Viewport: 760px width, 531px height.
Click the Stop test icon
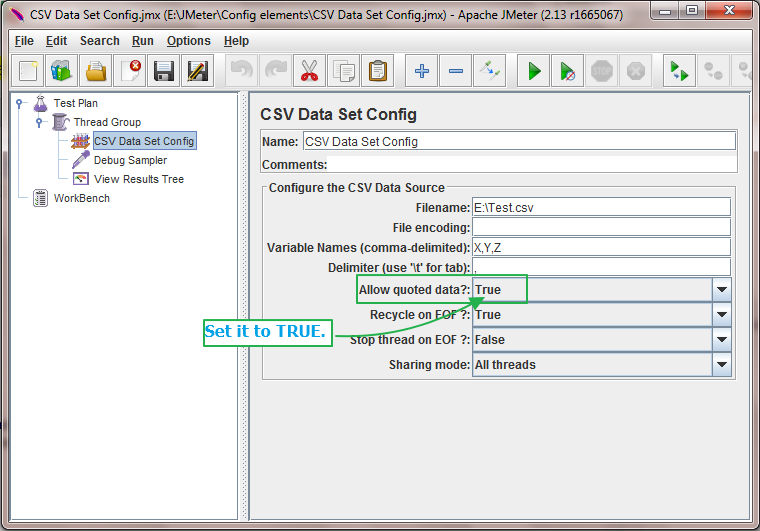click(x=602, y=71)
